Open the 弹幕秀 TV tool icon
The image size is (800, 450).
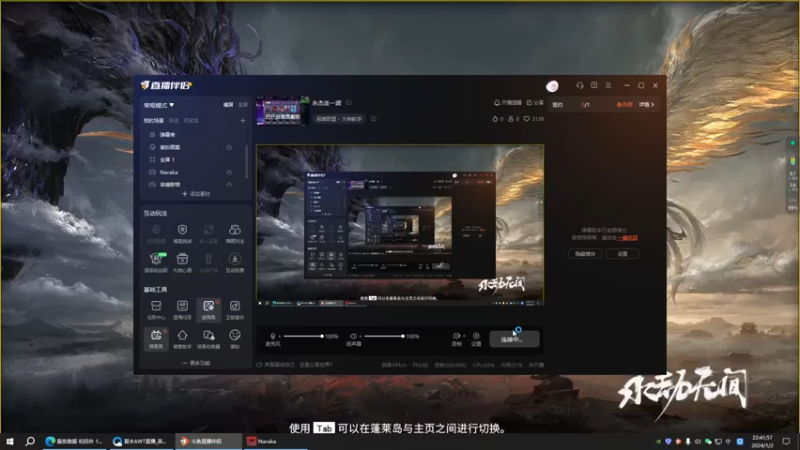point(156,339)
